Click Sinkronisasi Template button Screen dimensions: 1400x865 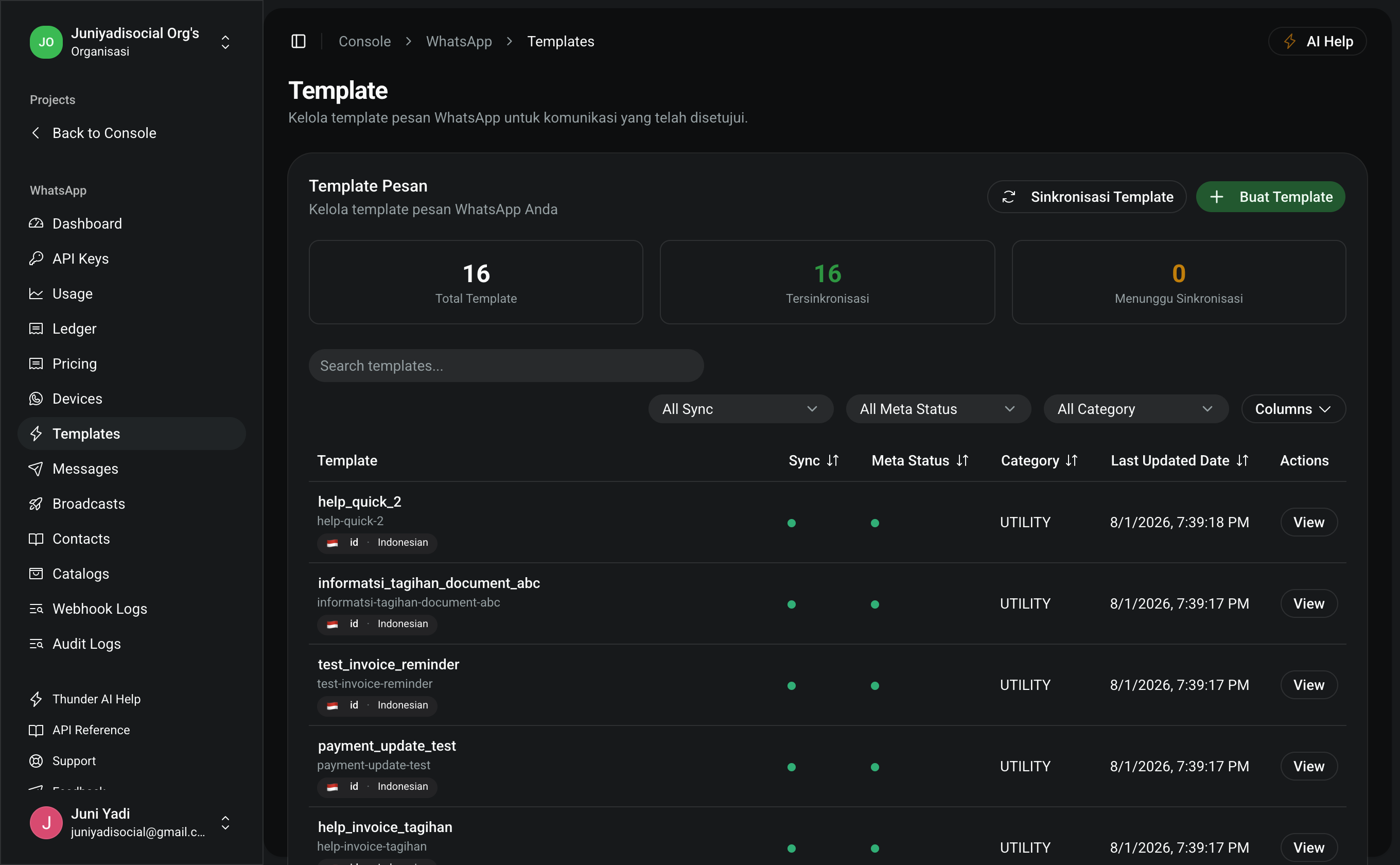click(x=1087, y=197)
